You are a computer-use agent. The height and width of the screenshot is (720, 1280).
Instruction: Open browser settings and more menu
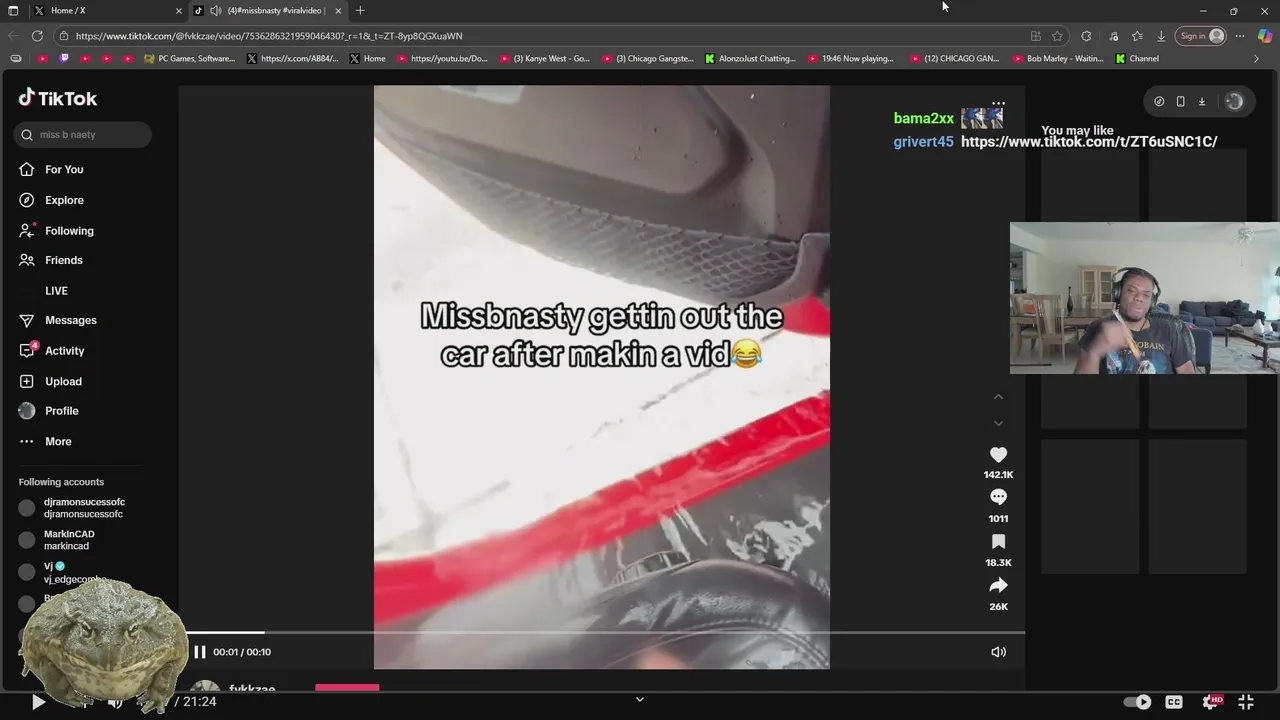pos(1240,36)
